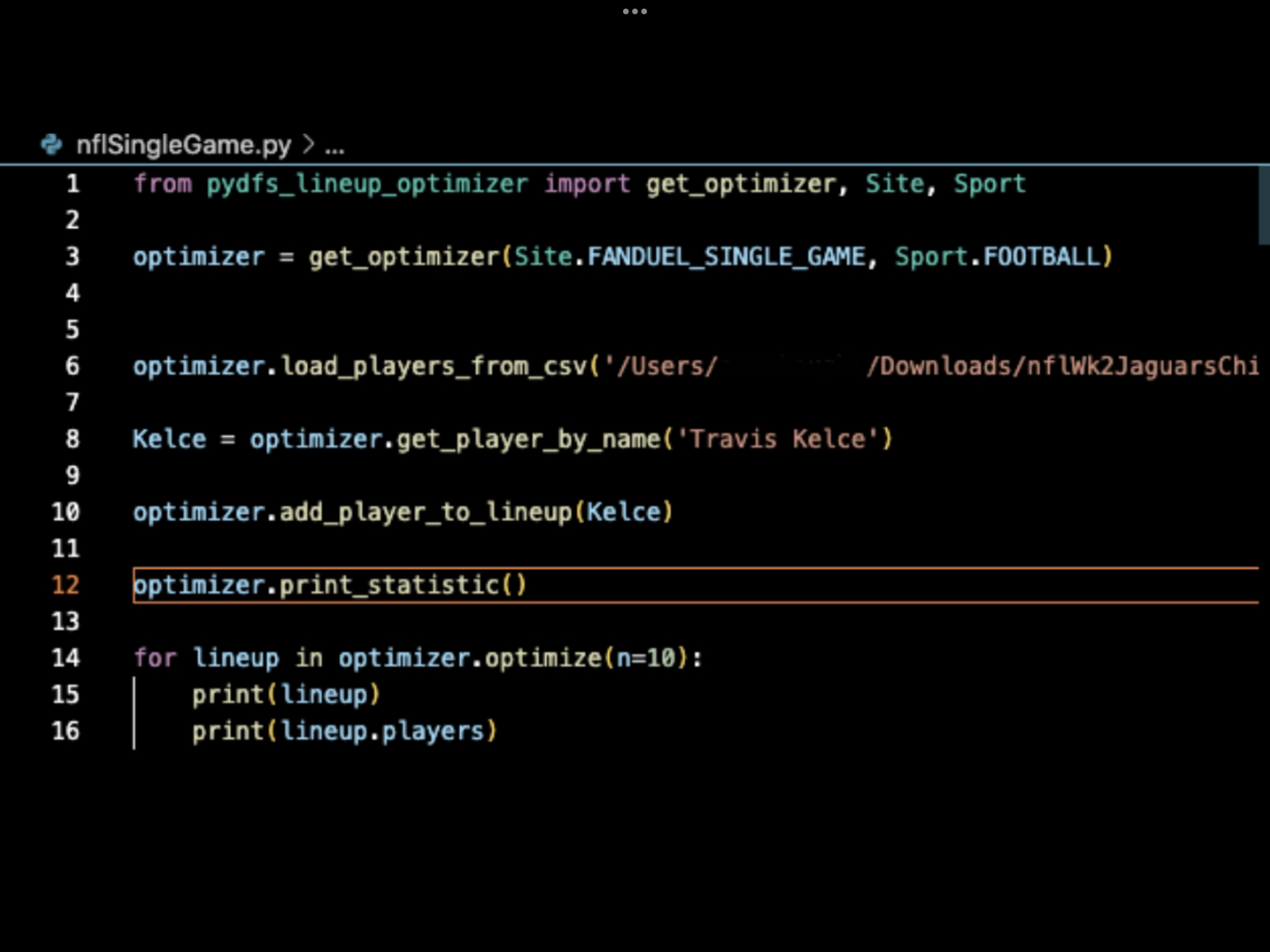Tap the three-dot multitasking menu at top
Viewport: 1270px width, 952px height.
pyautogui.click(x=634, y=11)
